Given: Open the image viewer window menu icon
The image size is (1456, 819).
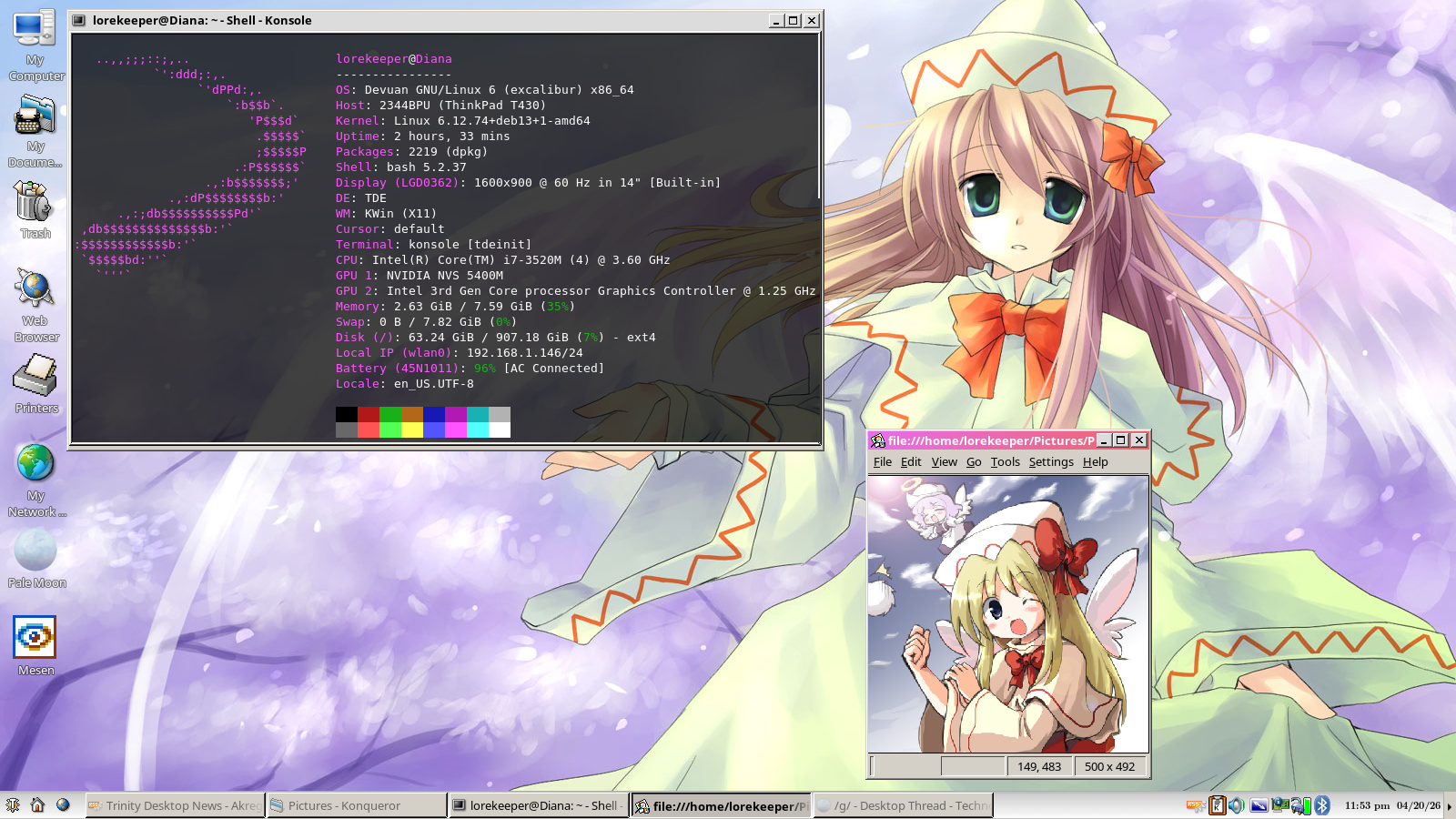Looking at the screenshot, I should tap(878, 440).
